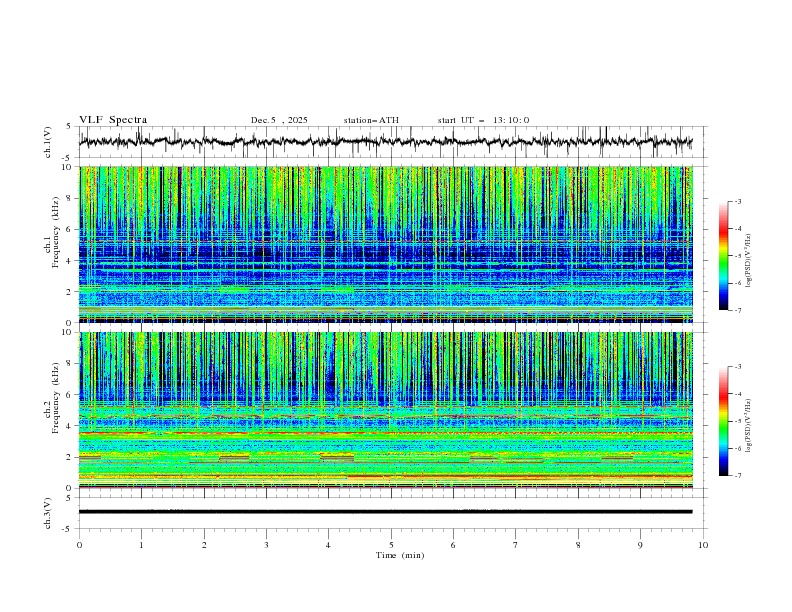The image size is (792, 612).
Task: Click the "10" tick on the time axis
Action: 703,545
